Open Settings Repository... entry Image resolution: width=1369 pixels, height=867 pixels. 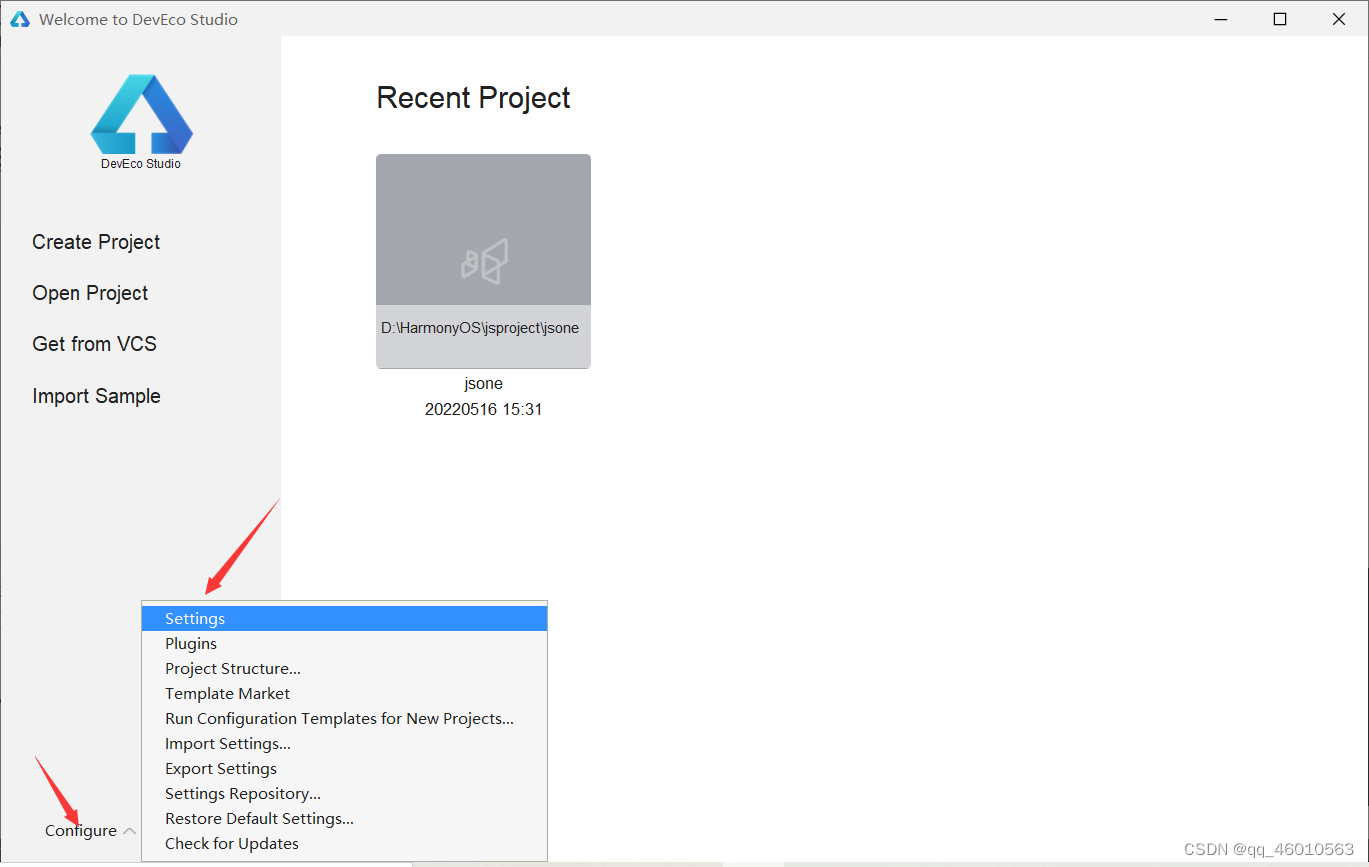pos(345,794)
